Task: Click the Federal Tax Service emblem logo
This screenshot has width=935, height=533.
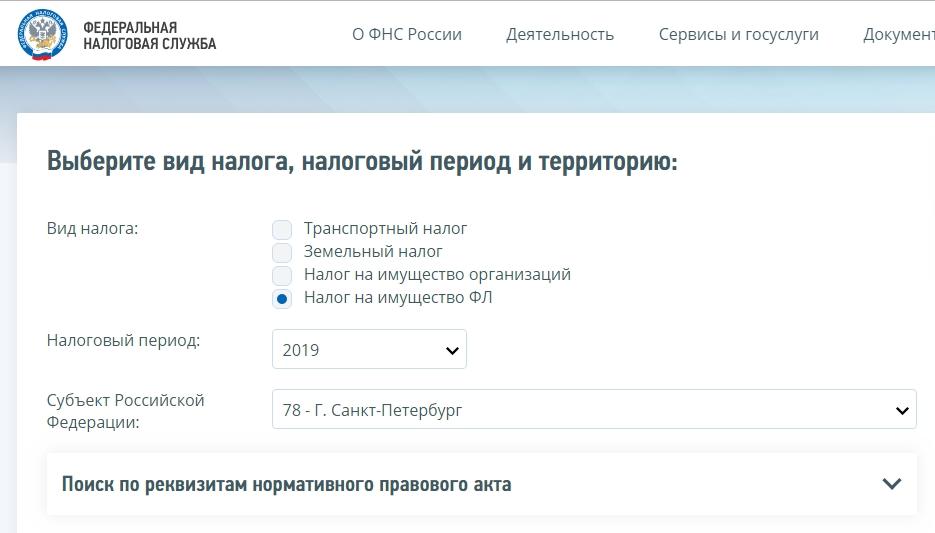Action: pyautogui.click(x=42, y=35)
